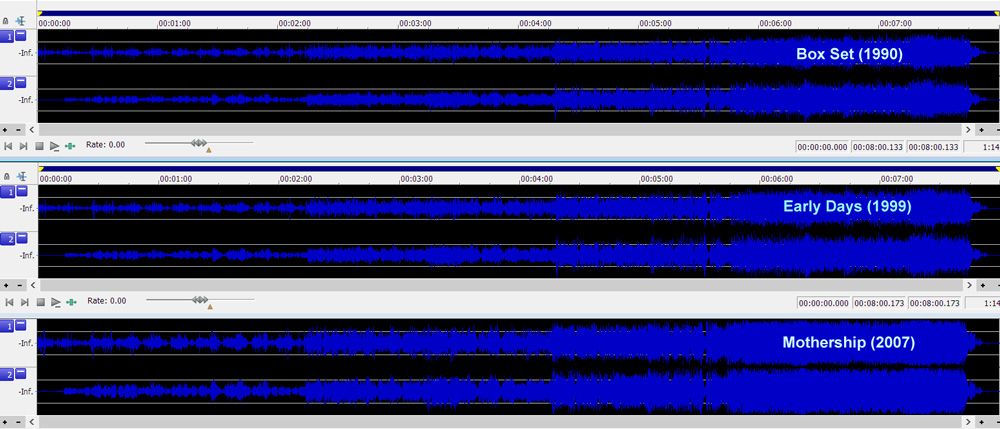Click the green scrub icon under Early Days
The width and height of the screenshot is (1000, 429).
70,302
